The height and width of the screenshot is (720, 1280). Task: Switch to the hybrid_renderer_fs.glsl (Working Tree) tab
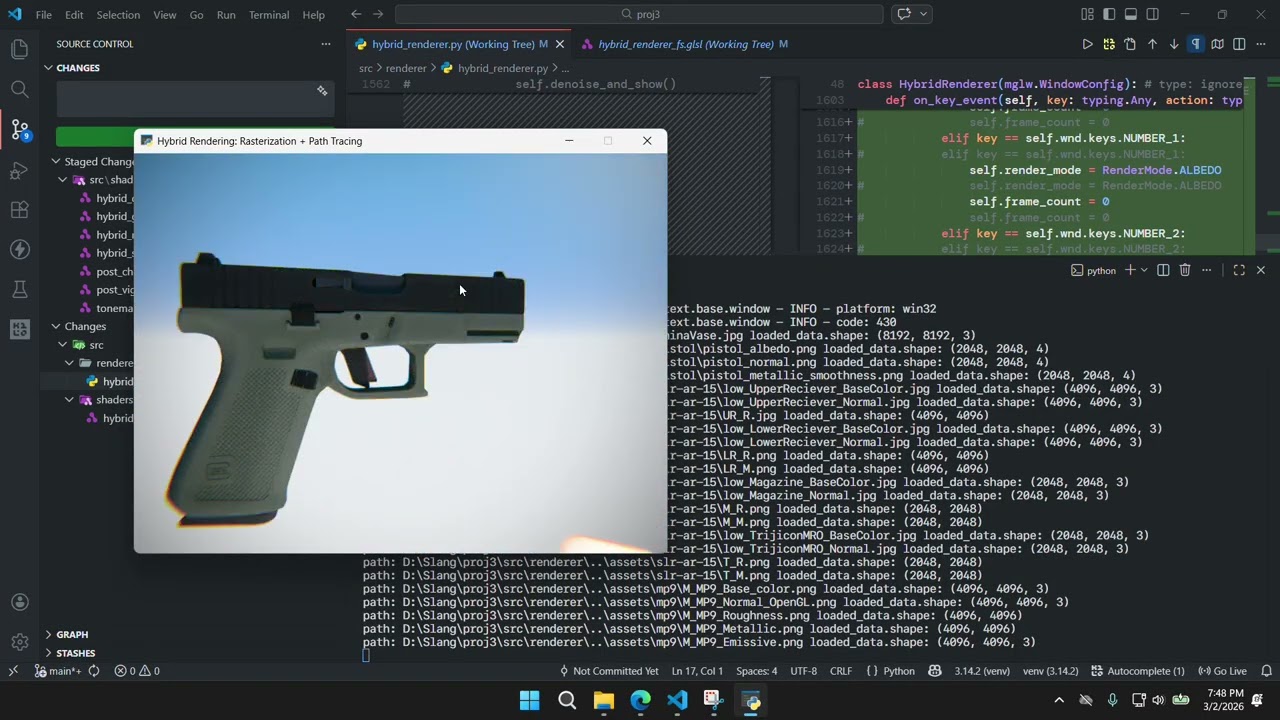[685, 44]
